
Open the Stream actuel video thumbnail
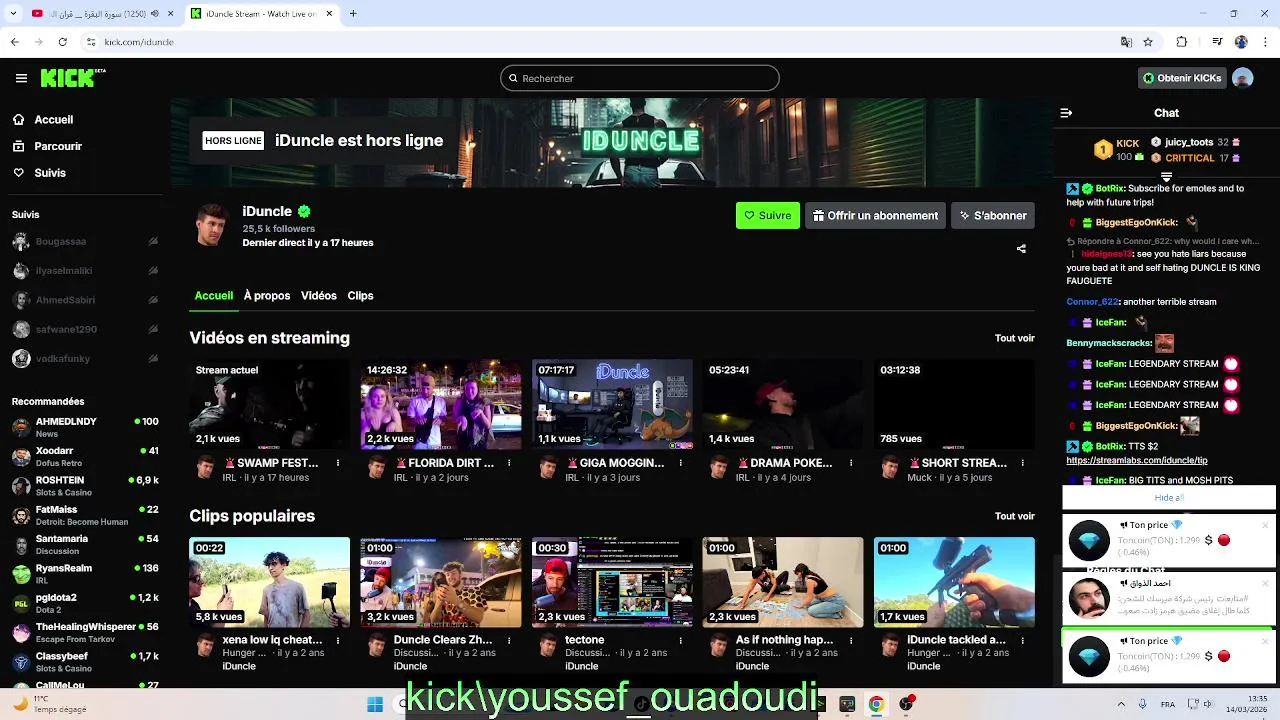(270, 404)
